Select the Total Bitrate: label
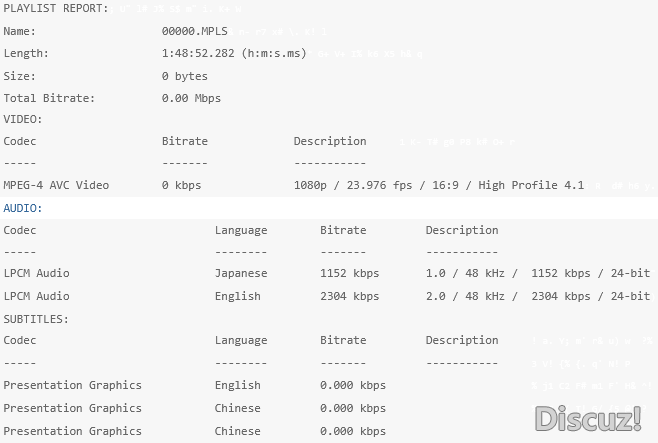 tap(49, 98)
